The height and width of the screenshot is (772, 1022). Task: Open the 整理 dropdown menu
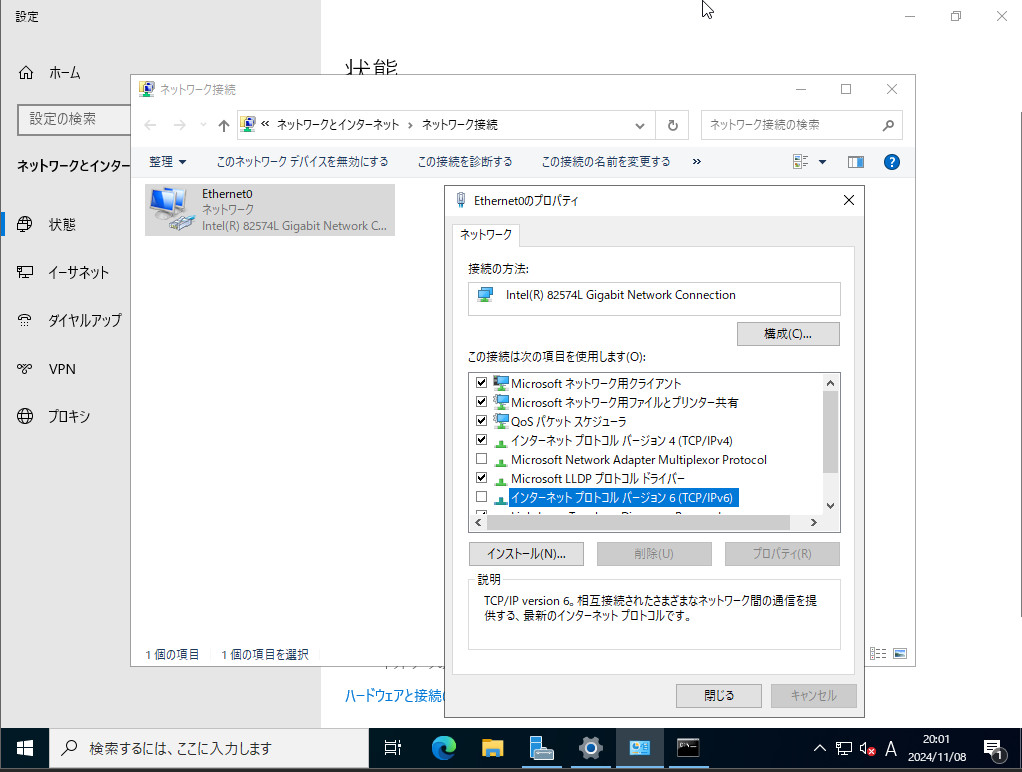167,162
